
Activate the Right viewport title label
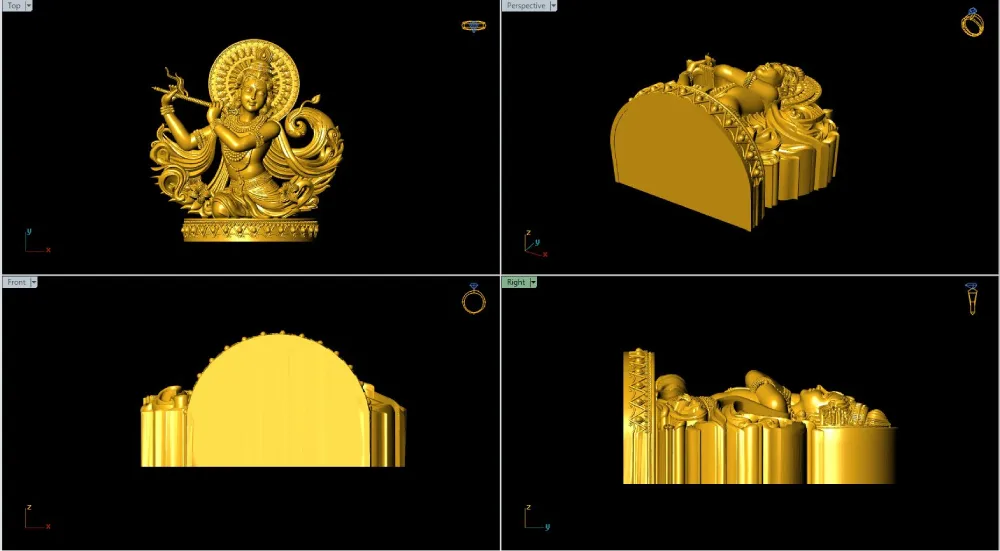(x=516, y=282)
